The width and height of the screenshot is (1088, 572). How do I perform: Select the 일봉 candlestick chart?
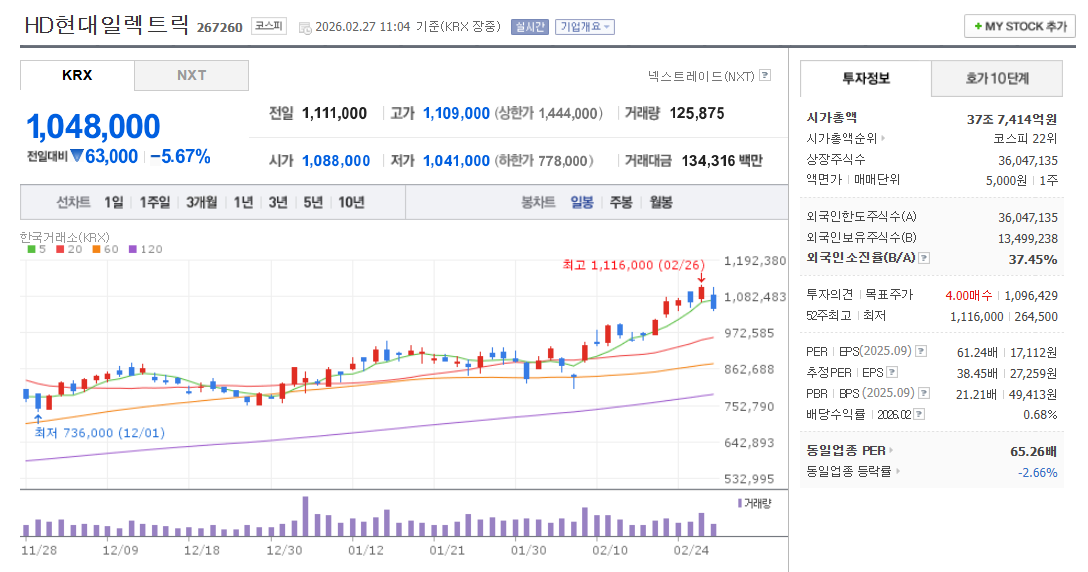coord(581,202)
